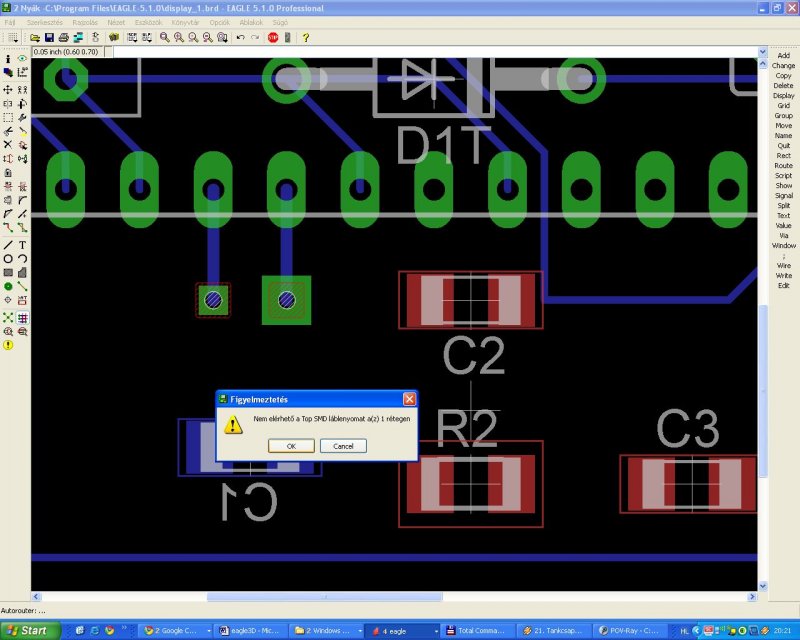Open the 4 eagle taskbar group
Image resolution: width=800 pixels, height=640 pixels.
click(x=403, y=631)
